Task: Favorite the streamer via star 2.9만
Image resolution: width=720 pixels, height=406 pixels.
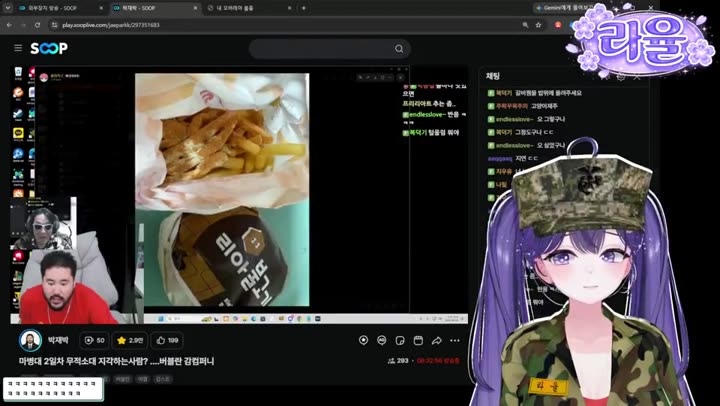Action: (130, 340)
